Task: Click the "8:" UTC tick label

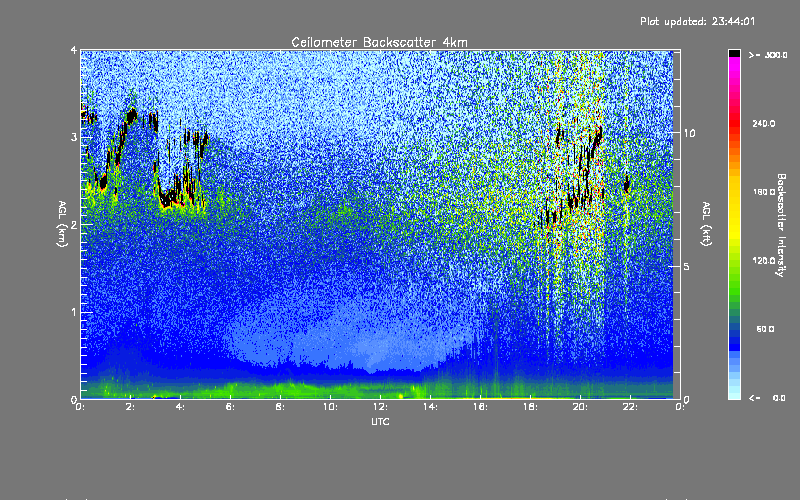Action: pos(281,407)
